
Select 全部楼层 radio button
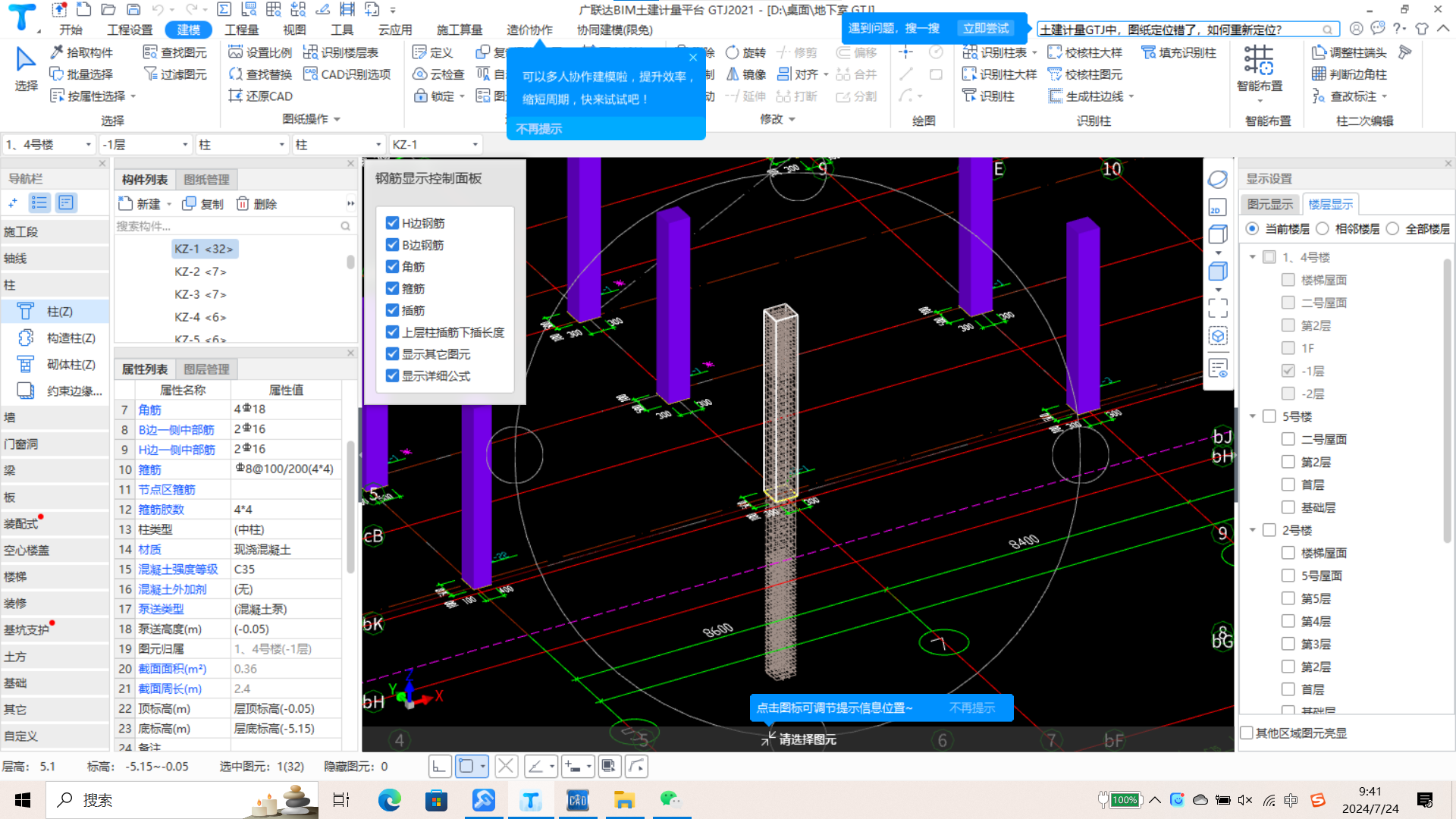[x=1392, y=229]
